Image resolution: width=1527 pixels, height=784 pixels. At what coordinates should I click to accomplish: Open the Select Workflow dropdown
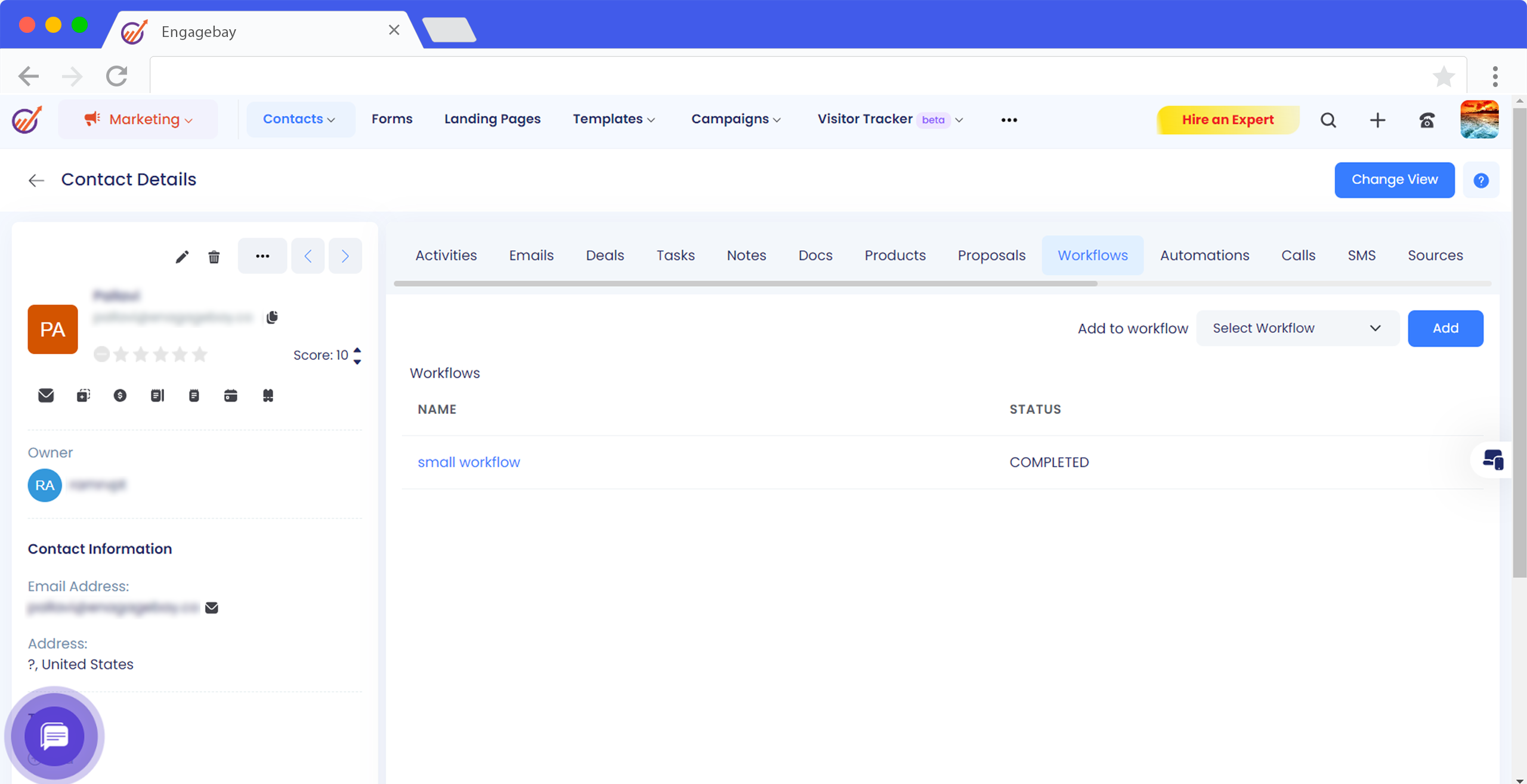[x=1297, y=328]
